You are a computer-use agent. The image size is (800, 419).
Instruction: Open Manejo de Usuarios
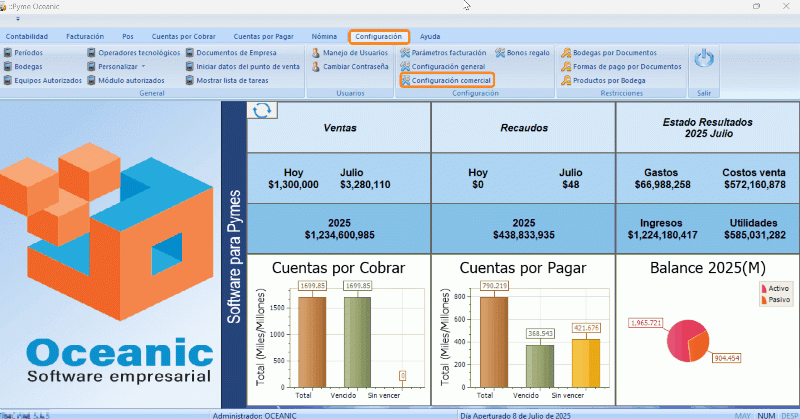pos(353,52)
